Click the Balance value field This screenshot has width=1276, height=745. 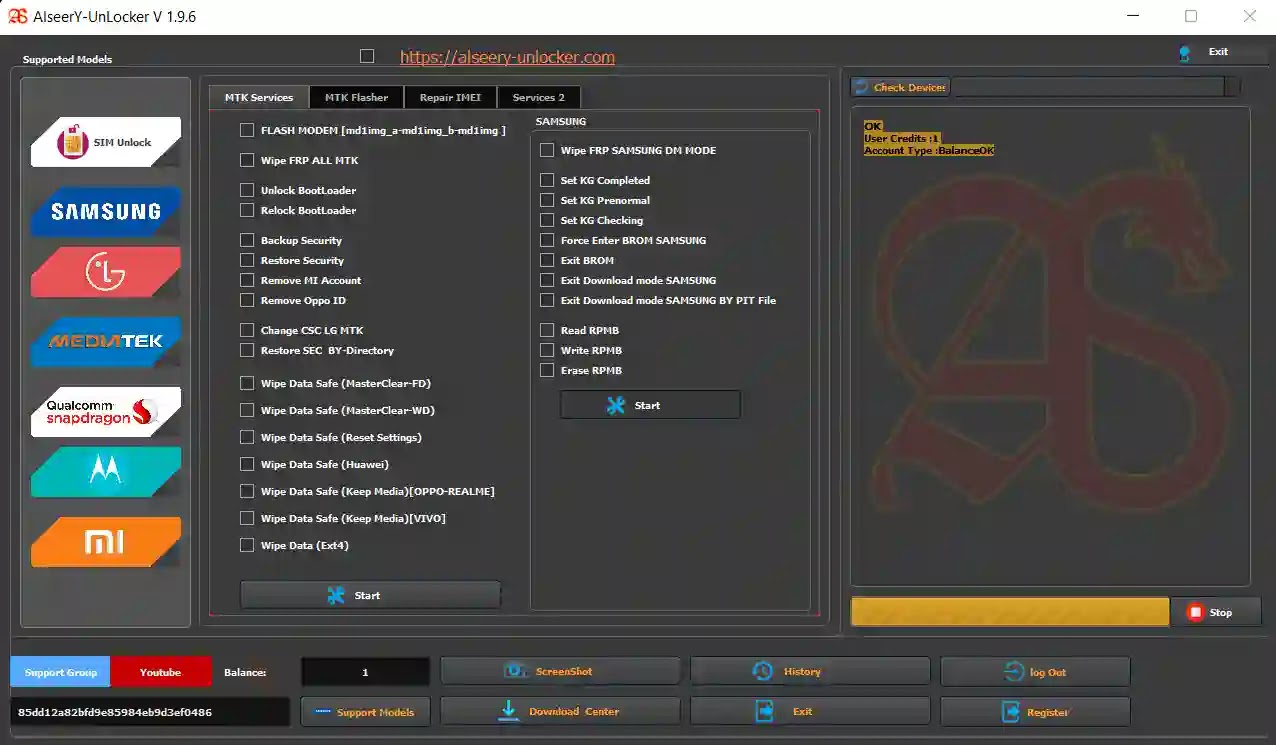coord(365,672)
